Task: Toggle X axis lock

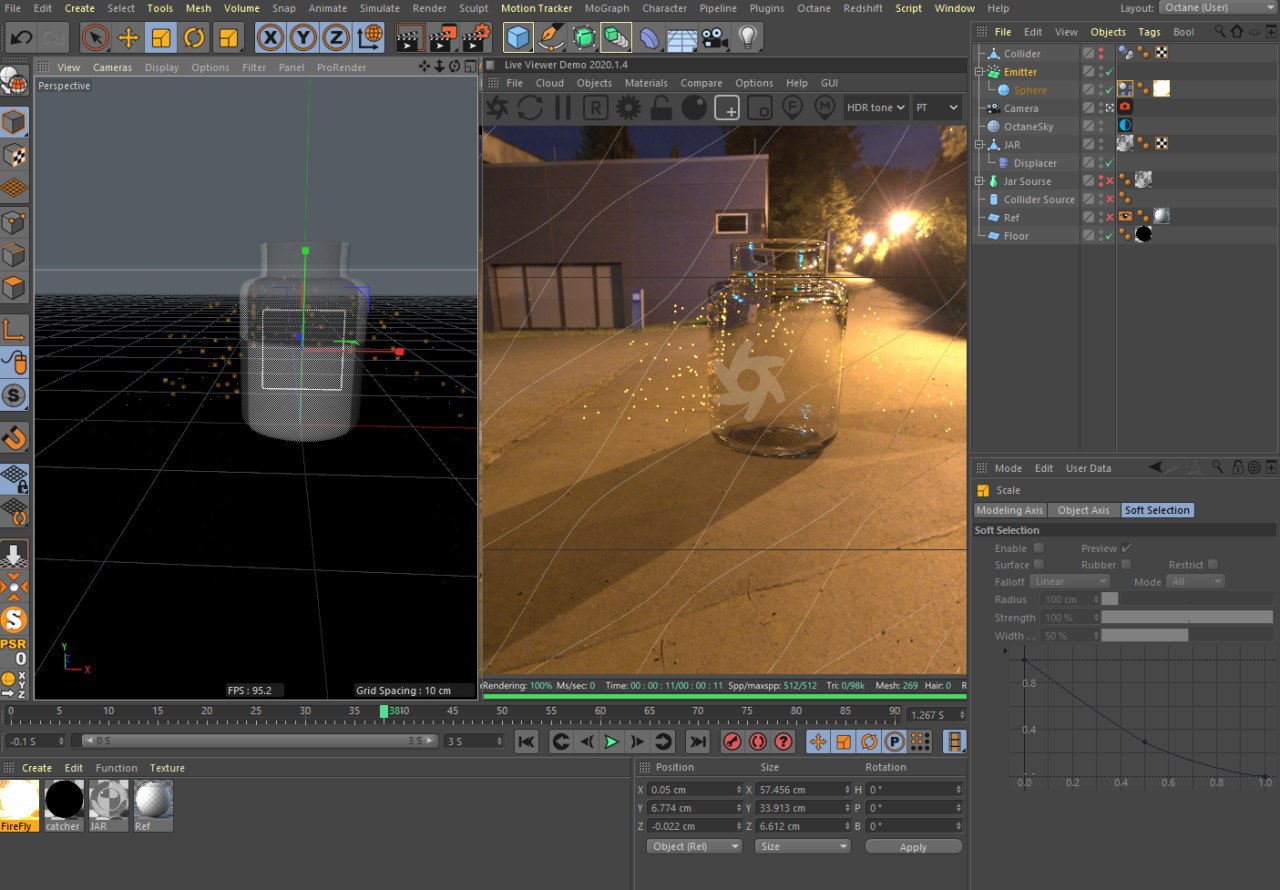Action: (x=269, y=39)
